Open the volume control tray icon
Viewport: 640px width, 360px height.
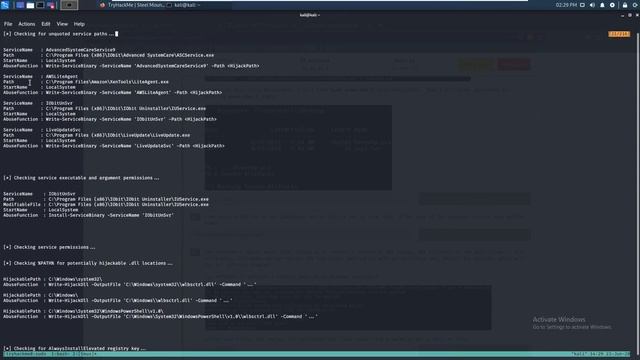coord(592,5)
